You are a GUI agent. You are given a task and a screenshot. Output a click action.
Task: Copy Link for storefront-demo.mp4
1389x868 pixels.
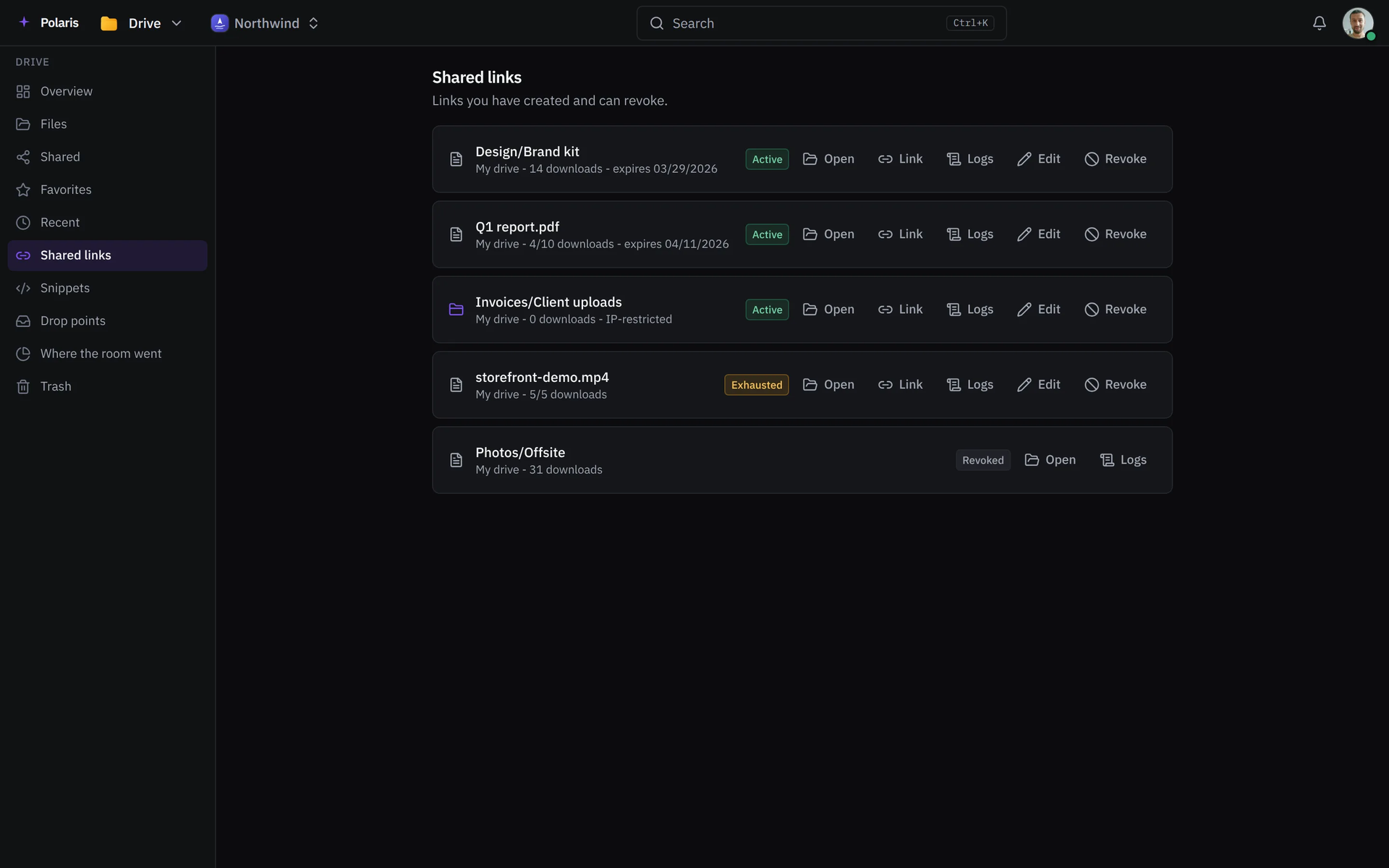pos(900,385)
